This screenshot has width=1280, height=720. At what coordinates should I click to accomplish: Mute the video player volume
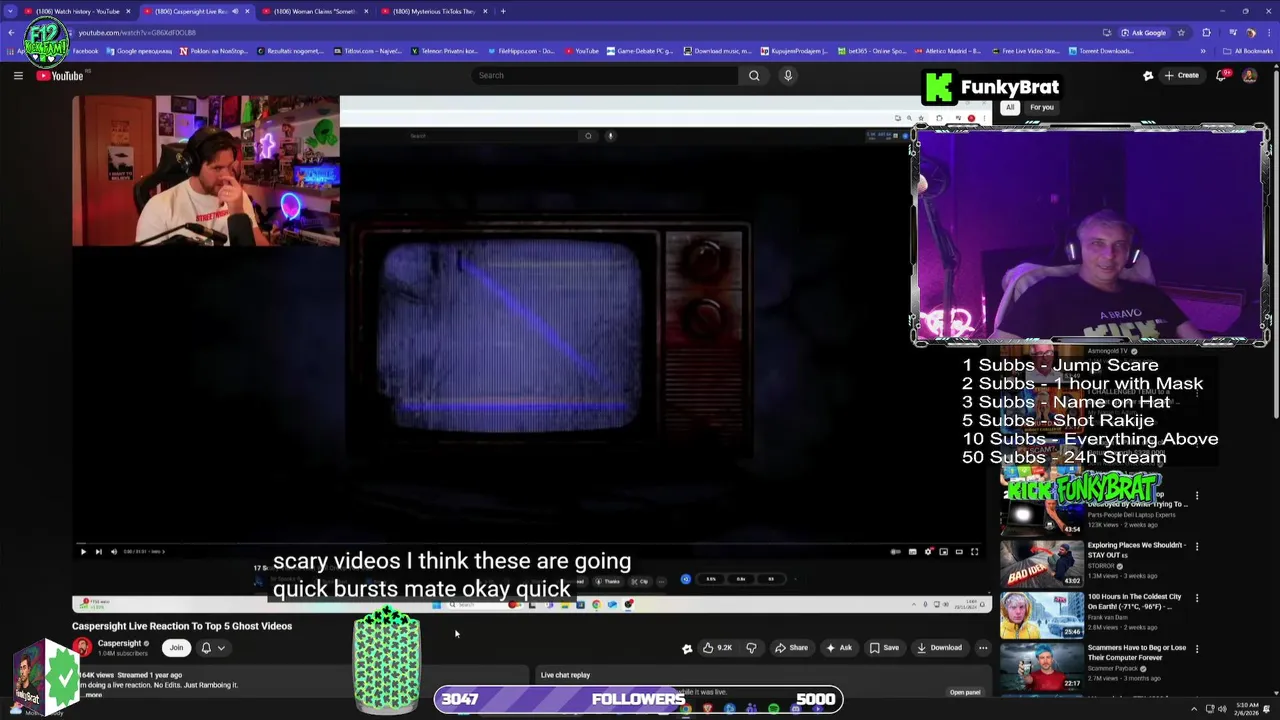(113, 551)
